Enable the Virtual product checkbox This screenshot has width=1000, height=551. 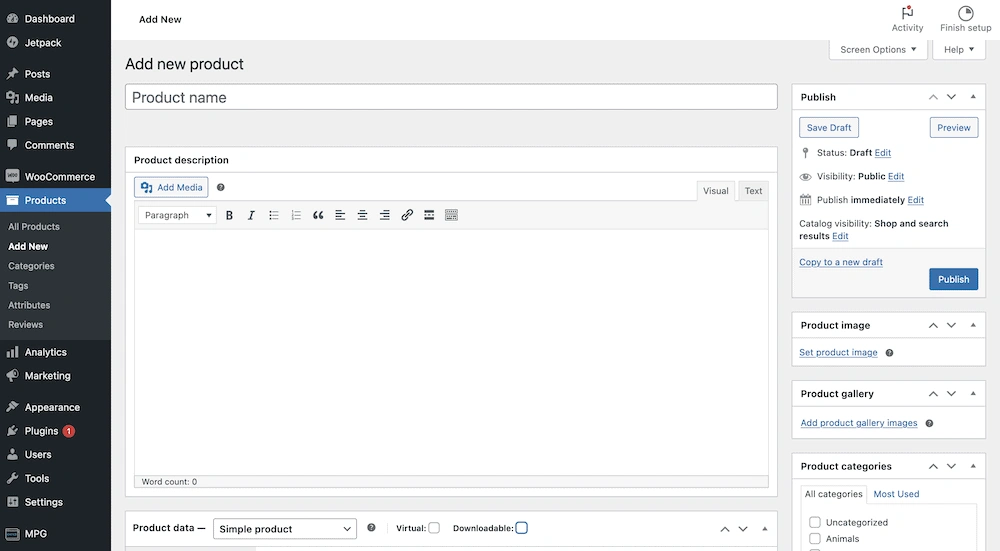(434, 528)
